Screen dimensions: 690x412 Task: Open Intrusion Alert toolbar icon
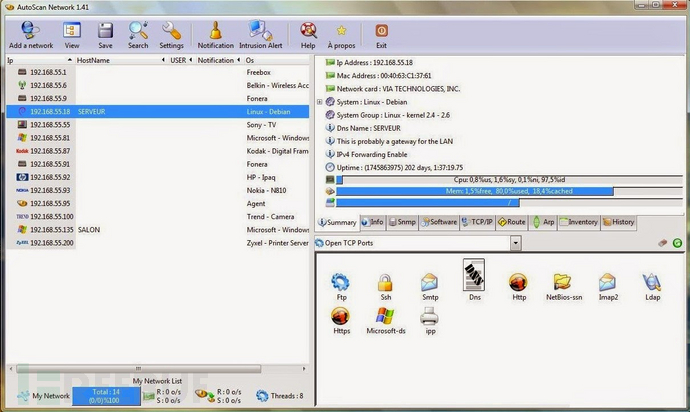point(261,35)
